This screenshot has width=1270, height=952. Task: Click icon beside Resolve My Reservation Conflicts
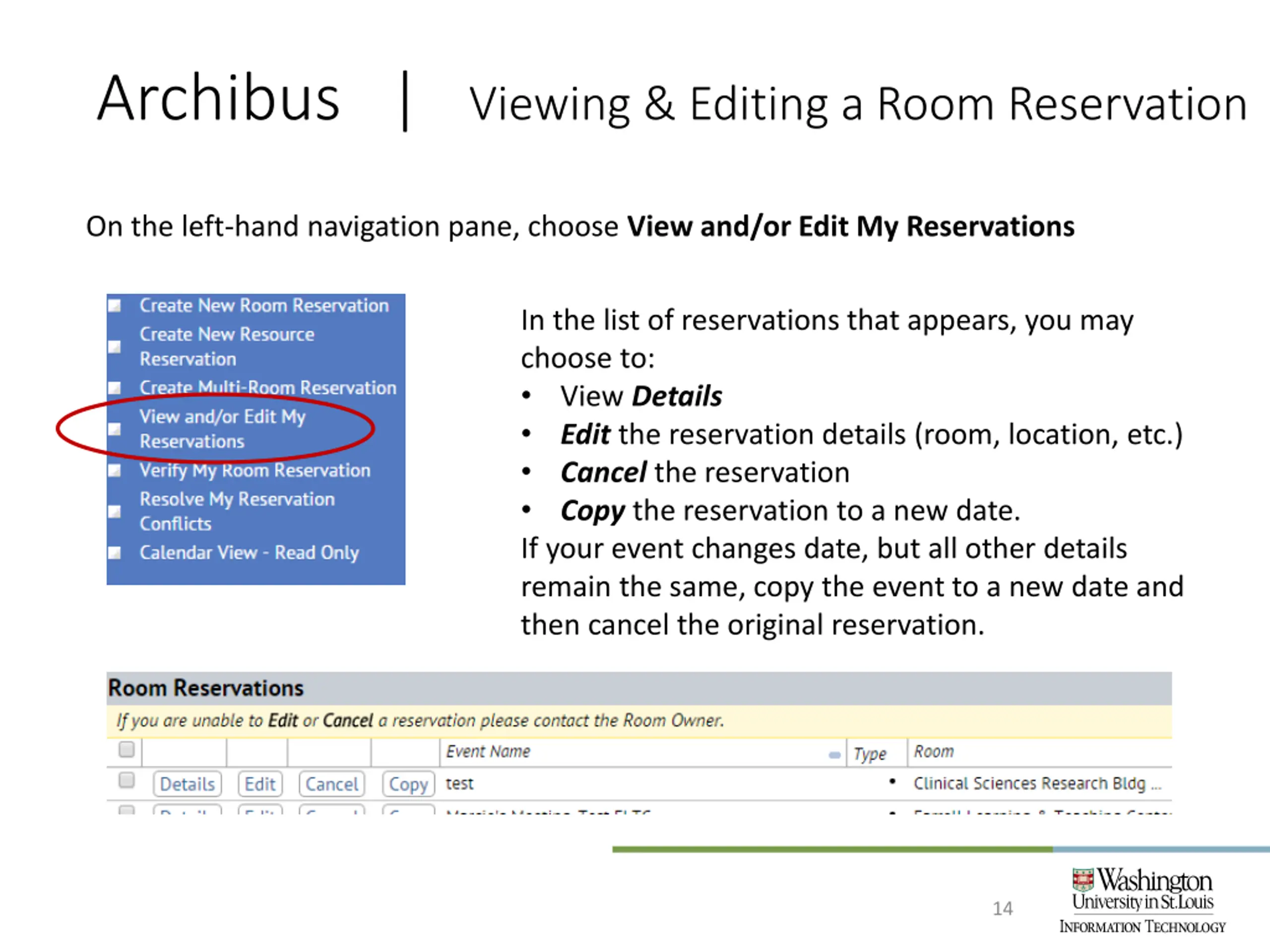pyautogui.click(x=115, y=511)
